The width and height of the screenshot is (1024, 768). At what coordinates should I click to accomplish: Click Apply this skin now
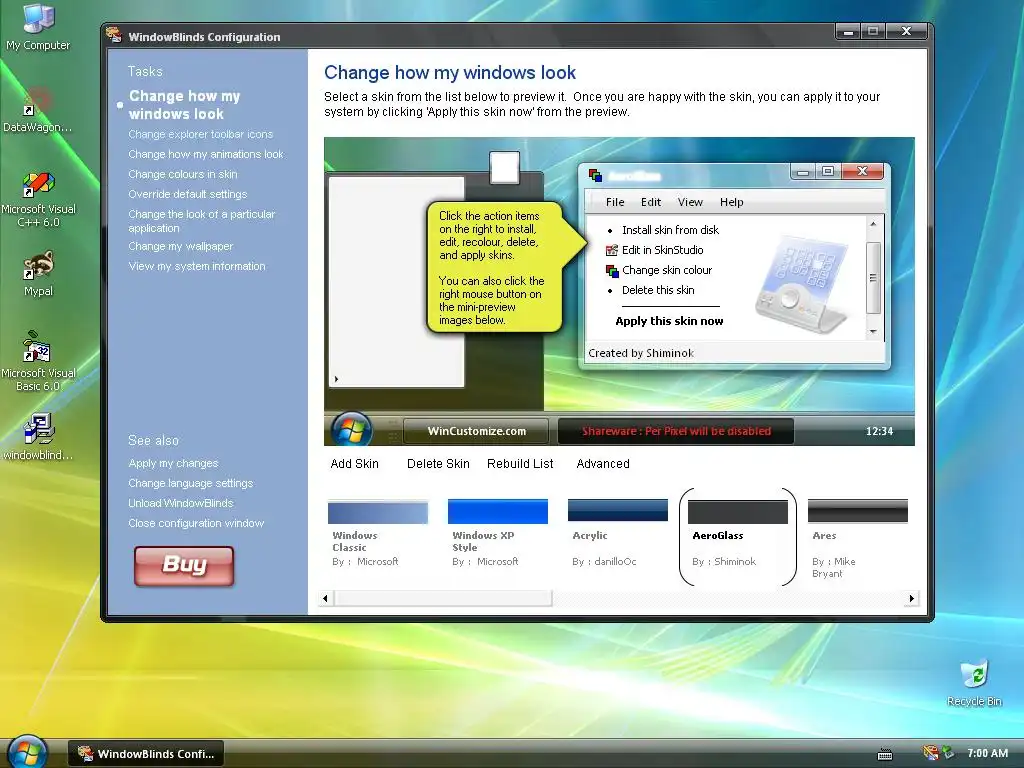[669, 321]
